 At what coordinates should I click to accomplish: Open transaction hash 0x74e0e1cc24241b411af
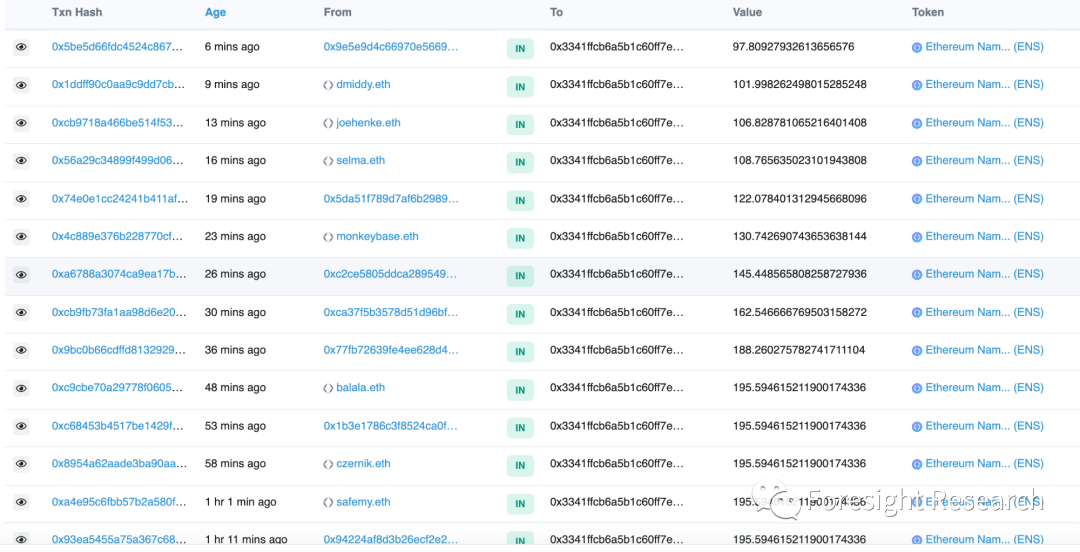click(118, 198)
